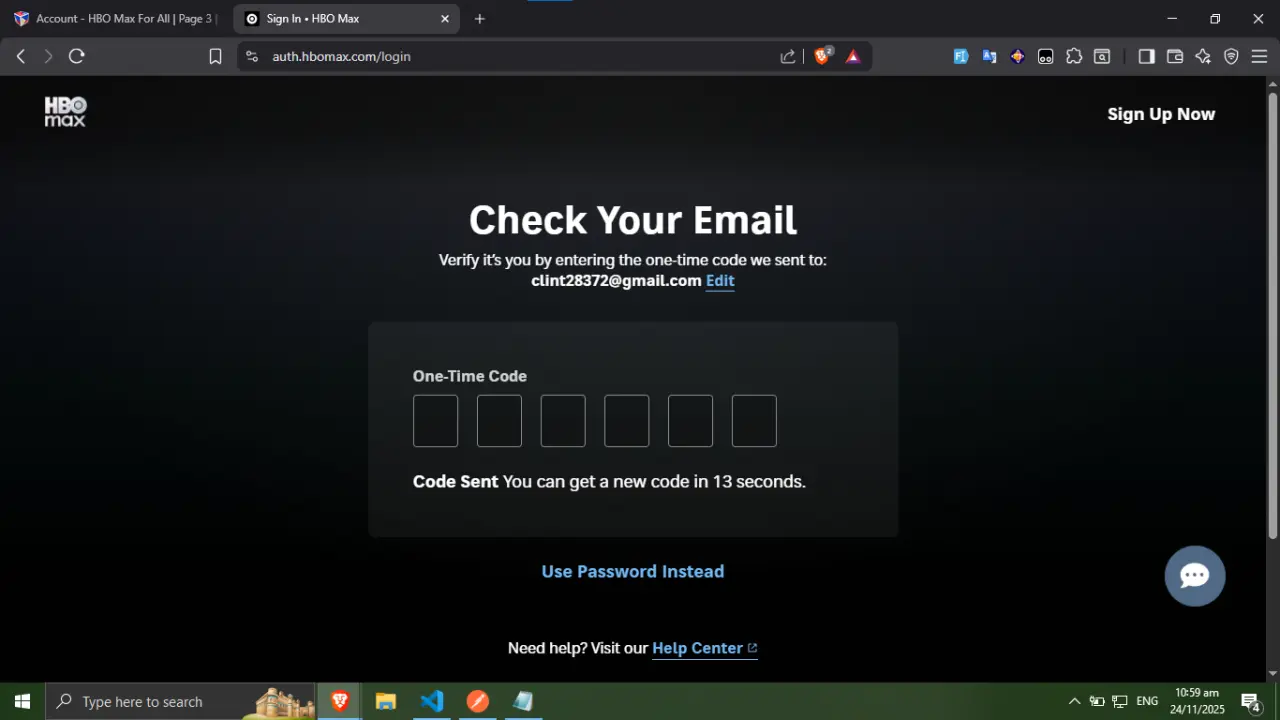This screenshot has height=720, width=1280.
Task: Click the email clint28372@gmail.com text
Action: point(616,281)
